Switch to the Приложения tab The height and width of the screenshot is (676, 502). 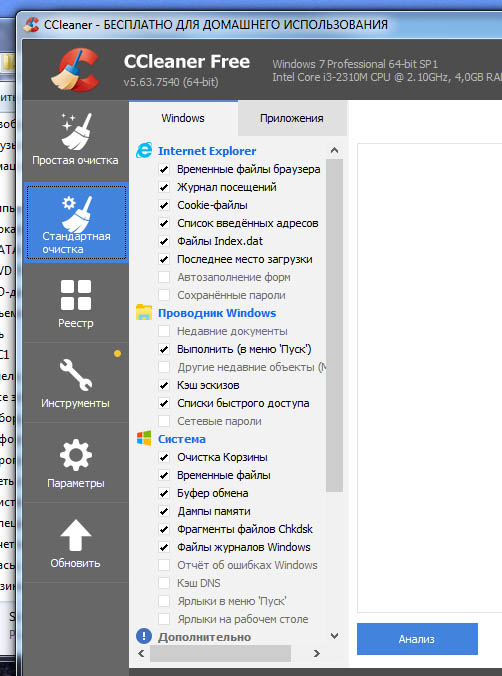click(x=292, y=118)
